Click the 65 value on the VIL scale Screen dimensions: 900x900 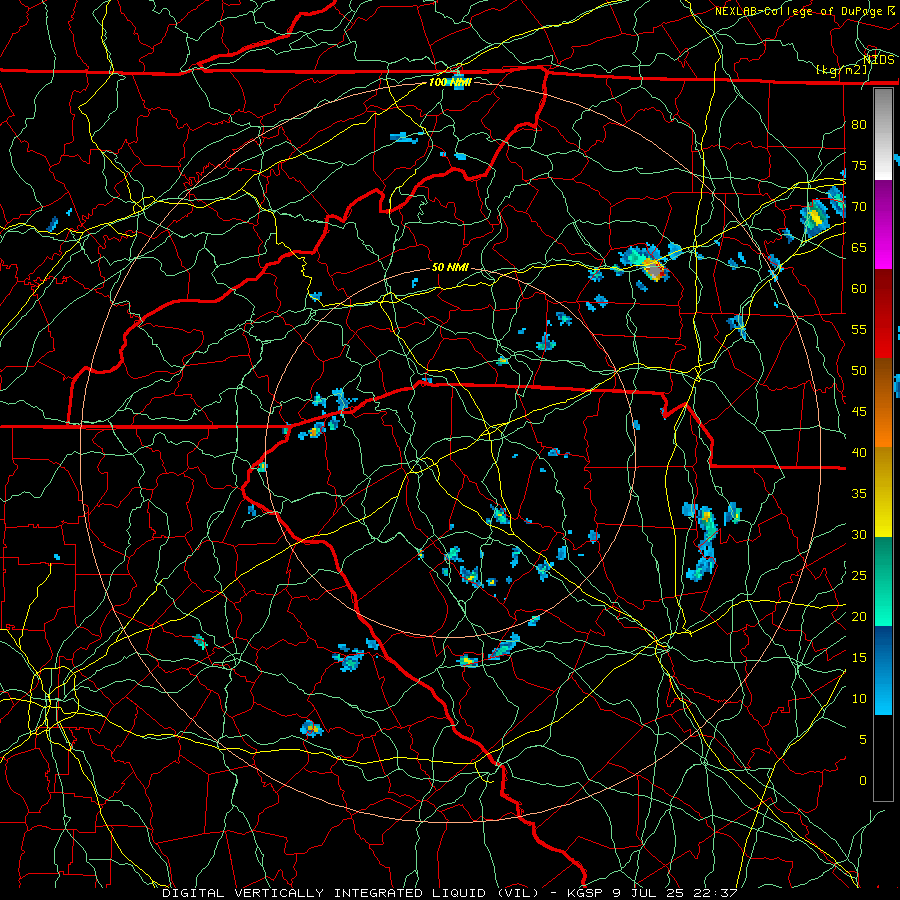coord(859,247)
